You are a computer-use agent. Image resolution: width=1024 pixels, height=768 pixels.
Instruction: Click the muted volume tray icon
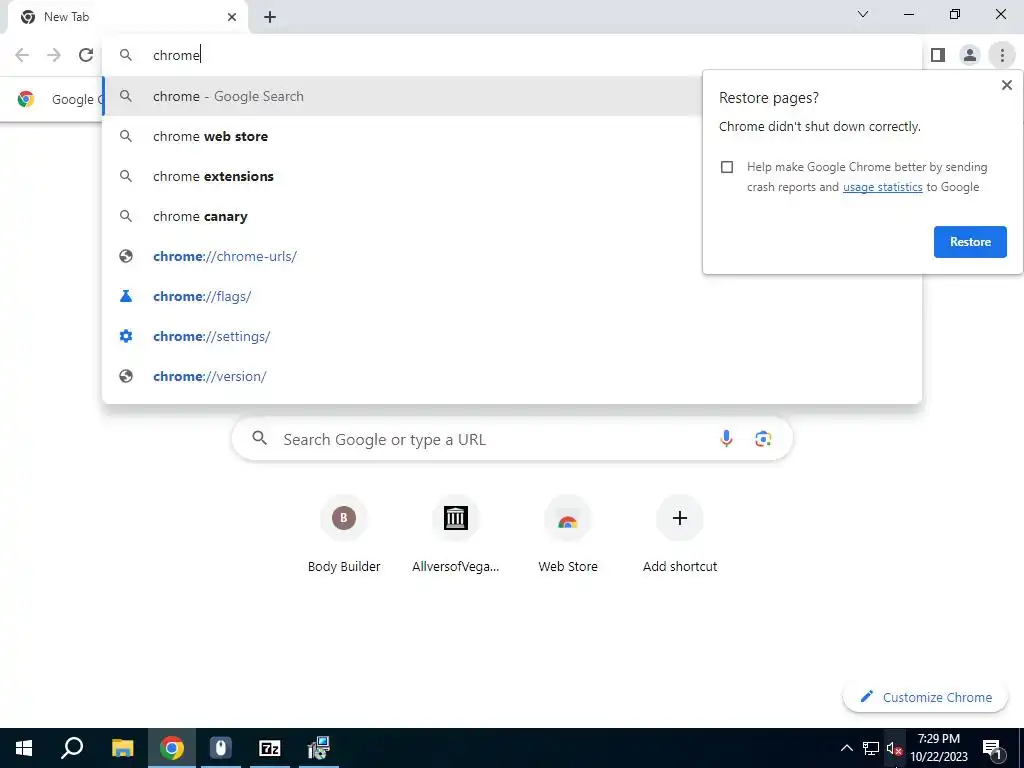(x=894, y=748)
